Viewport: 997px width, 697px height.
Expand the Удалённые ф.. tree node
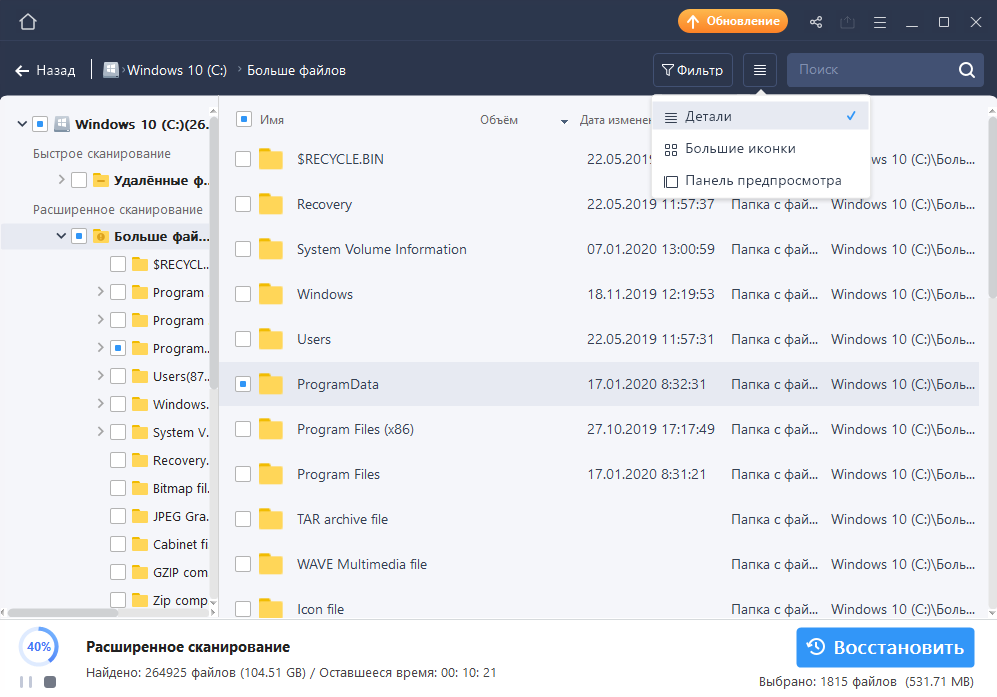point(62,180)
